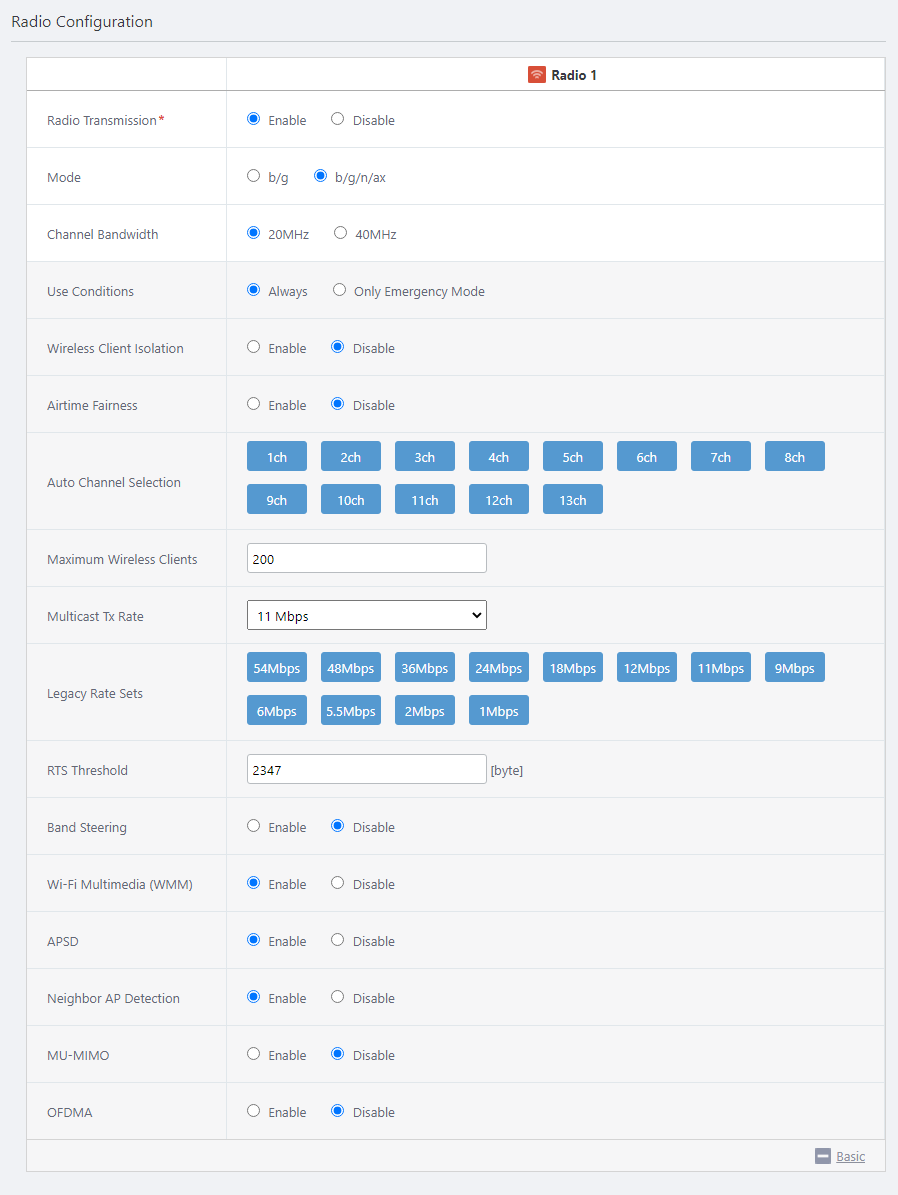Select Only Emergency Mode use condition
This screenshot has height=1195, width=898.
[340, 290]
